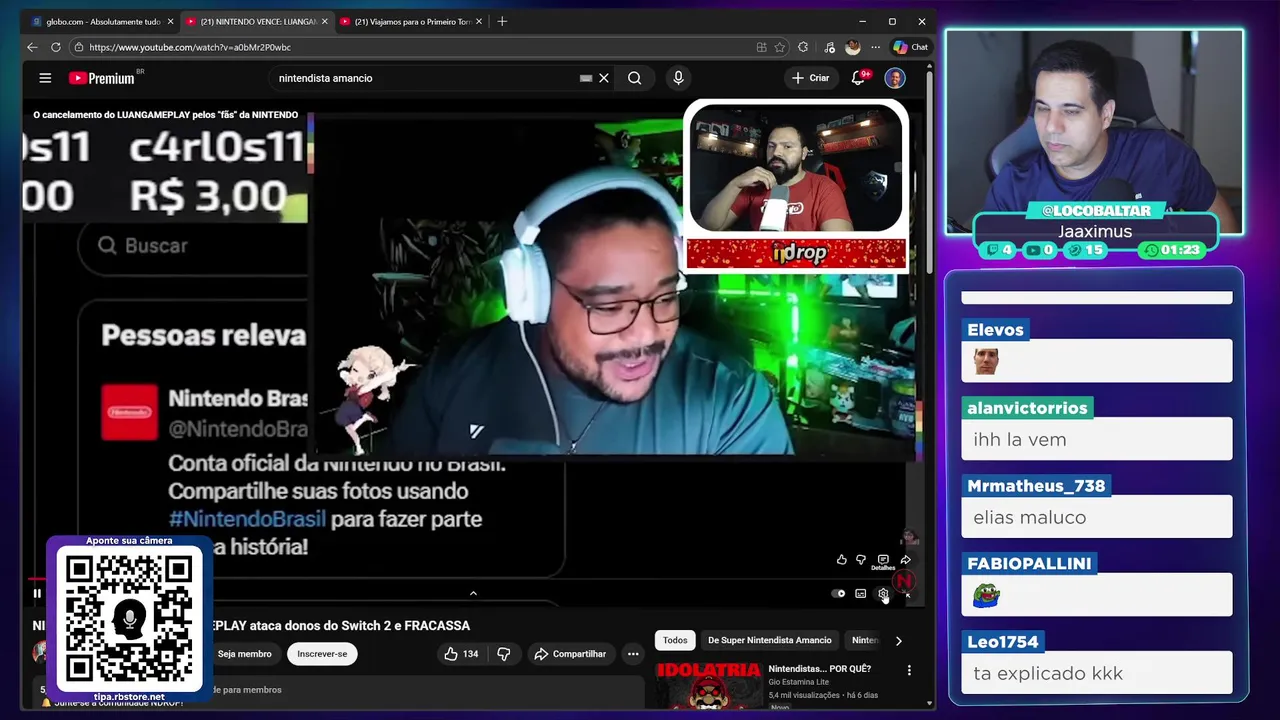Run search with the magnifier button

tap(635, 78)
